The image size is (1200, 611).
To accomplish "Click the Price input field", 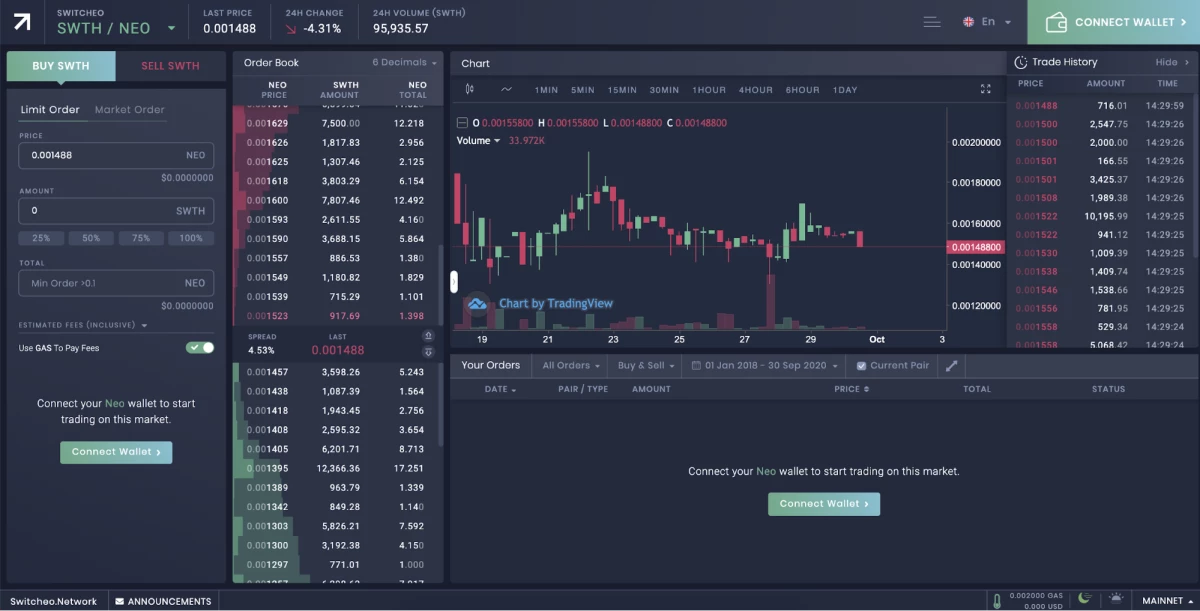I will click(x=100, y=155).
